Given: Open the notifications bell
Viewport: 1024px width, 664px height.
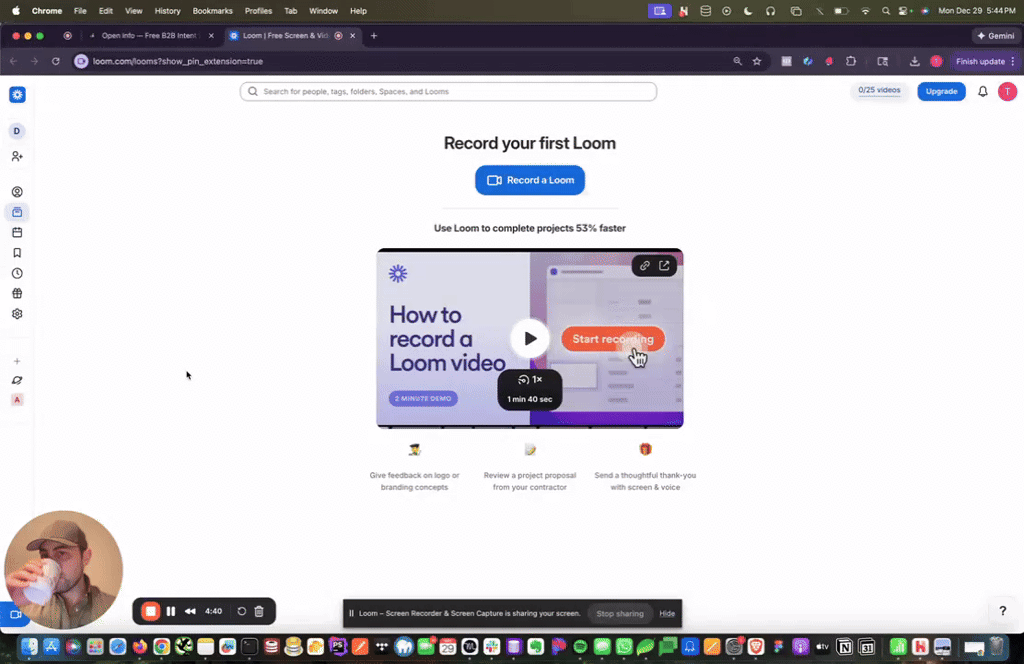Looking at the screenshot, I should click(x=982, y=91).
